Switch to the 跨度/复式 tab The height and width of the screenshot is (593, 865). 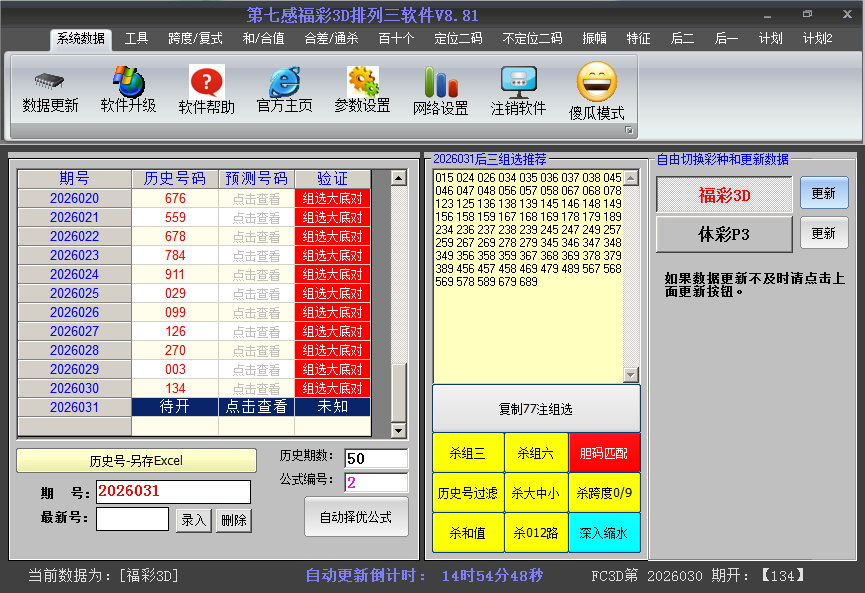pos(196,40)
